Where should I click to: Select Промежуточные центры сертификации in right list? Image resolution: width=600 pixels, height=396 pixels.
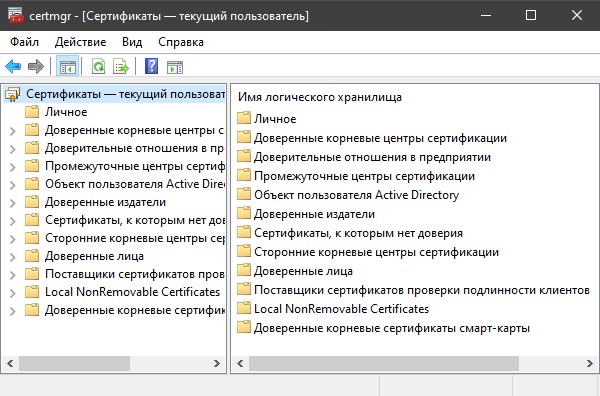coord(364,176)
